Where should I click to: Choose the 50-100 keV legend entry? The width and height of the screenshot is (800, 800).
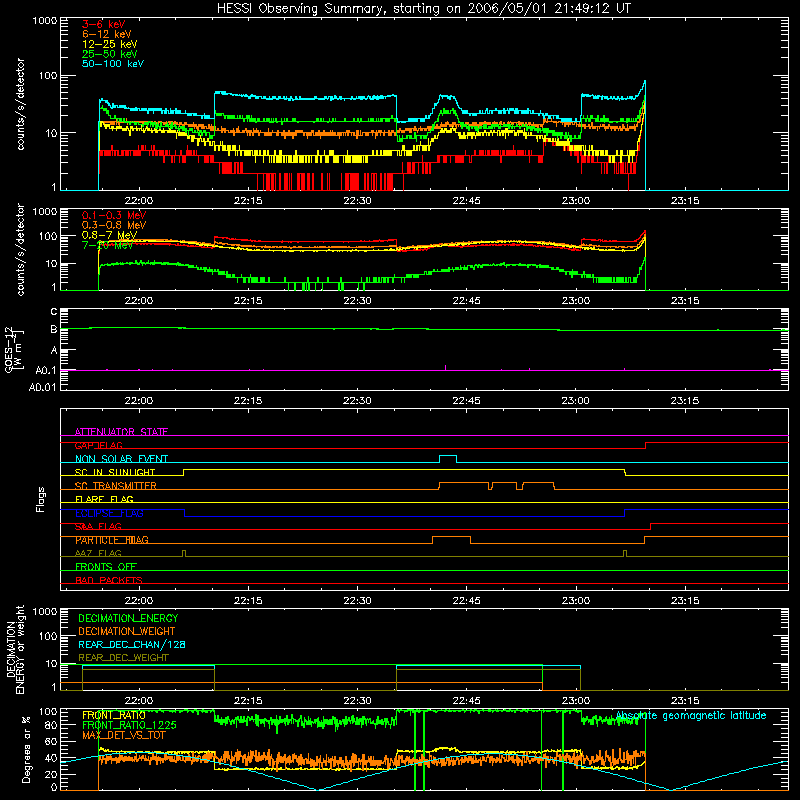pyautogui.click(x=113, y=64)
